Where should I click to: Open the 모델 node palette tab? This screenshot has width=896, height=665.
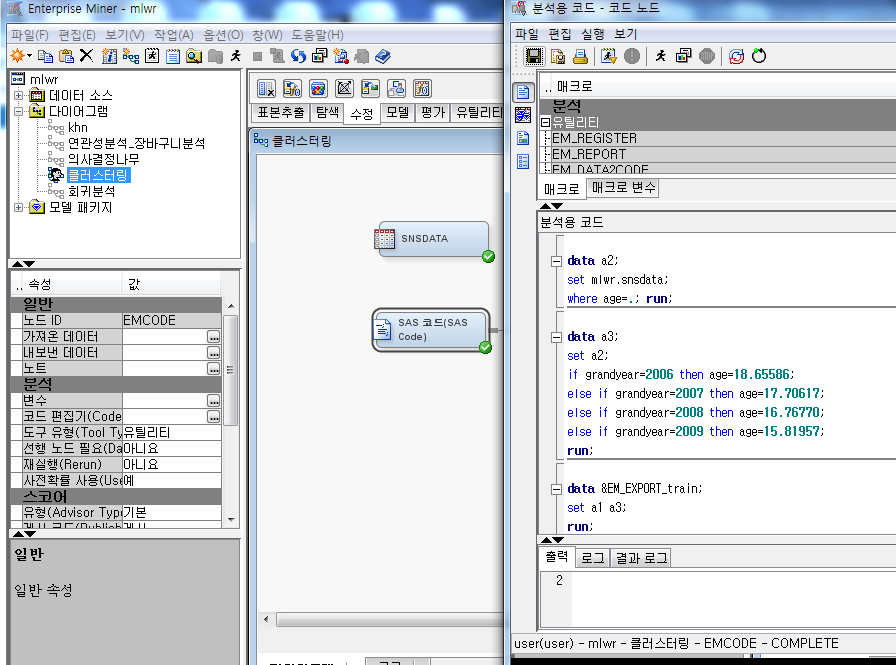pyautogui.click(x=398, y=113)
